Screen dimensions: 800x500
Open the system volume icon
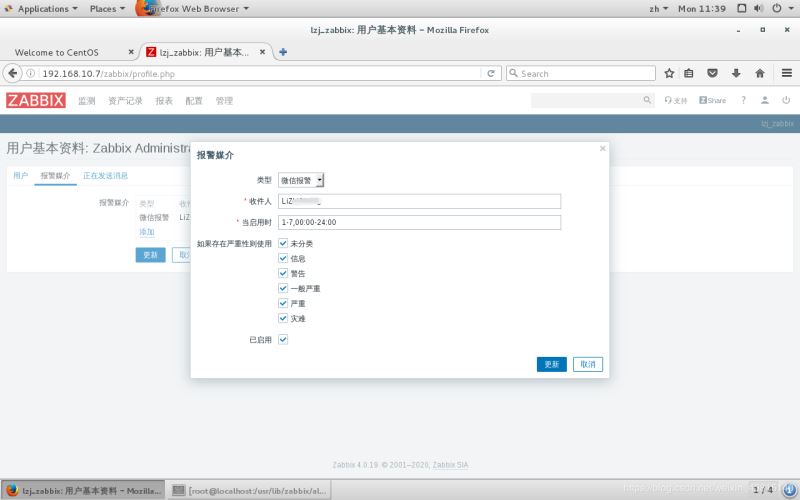(759, 9)
